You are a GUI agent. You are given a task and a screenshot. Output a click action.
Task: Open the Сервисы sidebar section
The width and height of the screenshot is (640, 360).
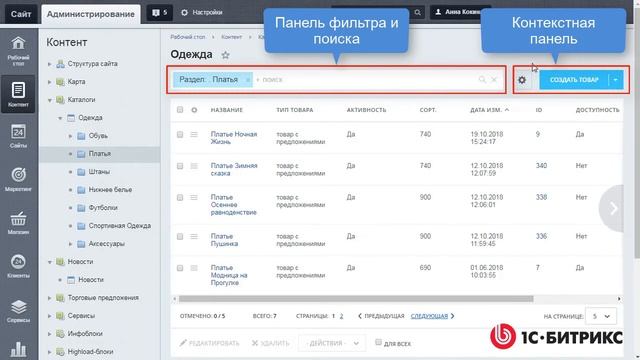(x=18, y=311)
